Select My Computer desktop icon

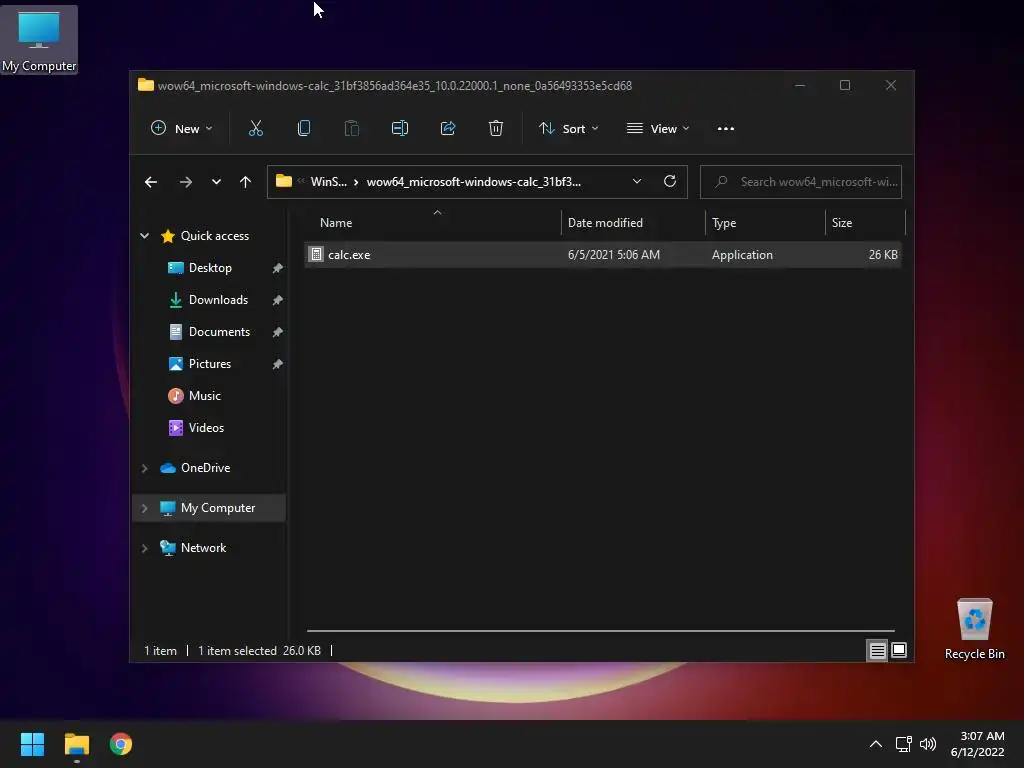(x=39, y=40)
